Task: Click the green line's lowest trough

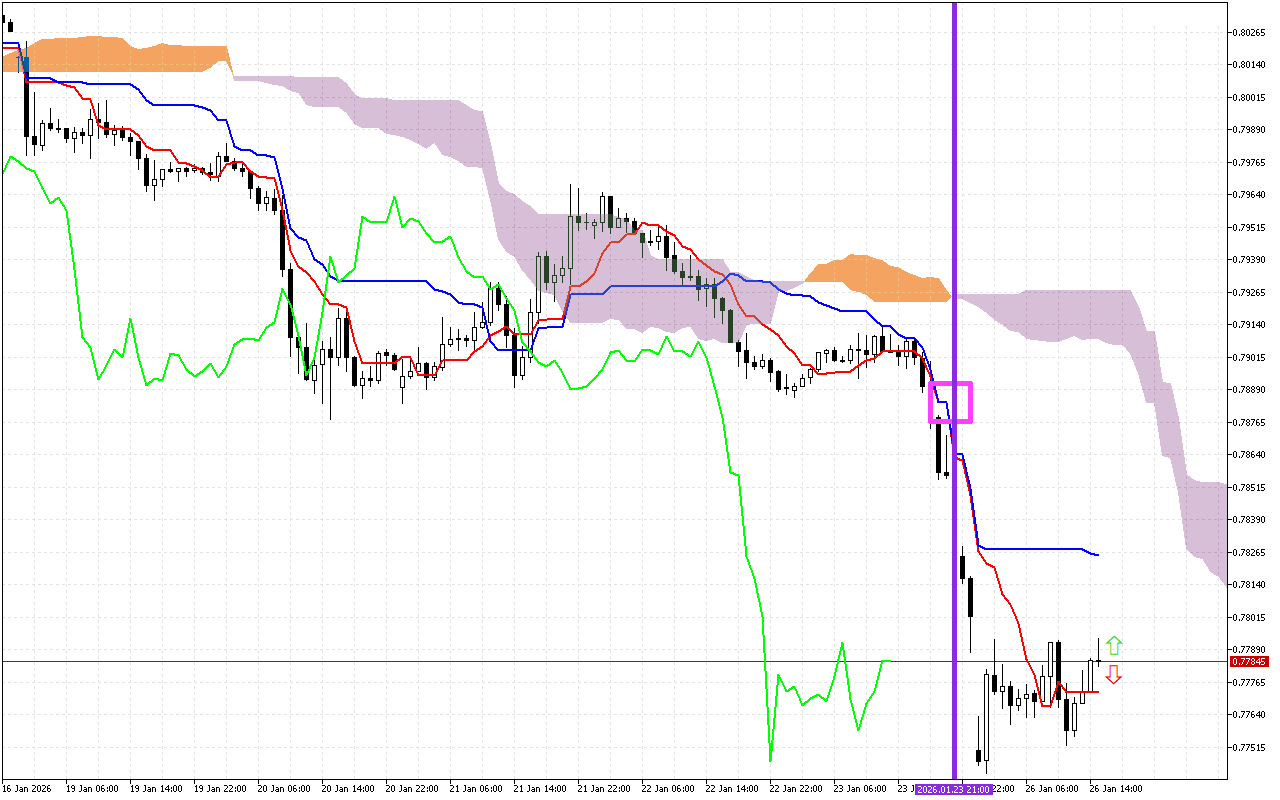Action: point(770,757)
